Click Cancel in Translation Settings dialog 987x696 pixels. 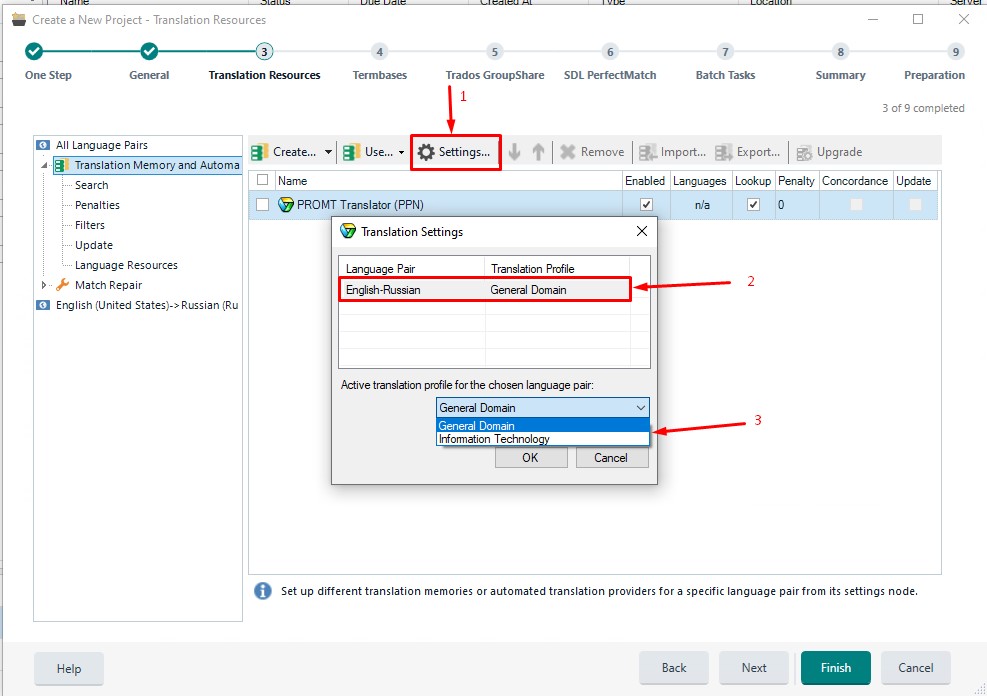point(611,457)
